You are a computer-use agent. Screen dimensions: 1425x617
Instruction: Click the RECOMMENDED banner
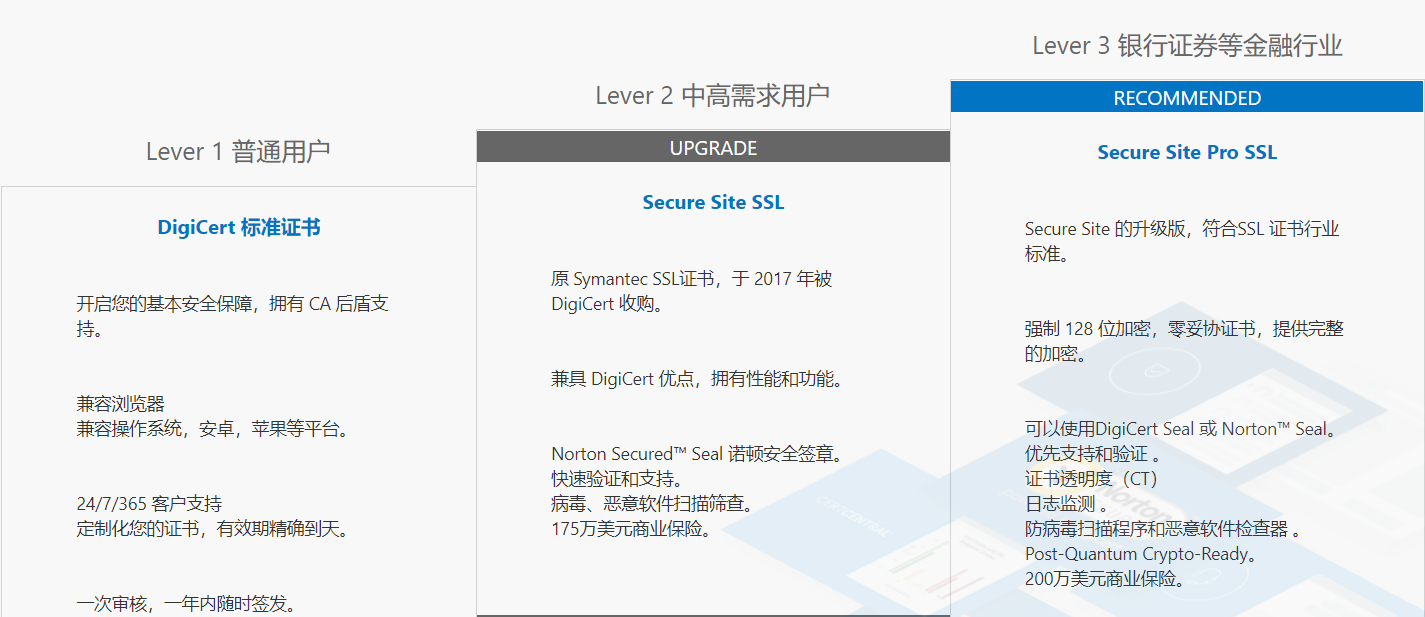(1187, 98)
